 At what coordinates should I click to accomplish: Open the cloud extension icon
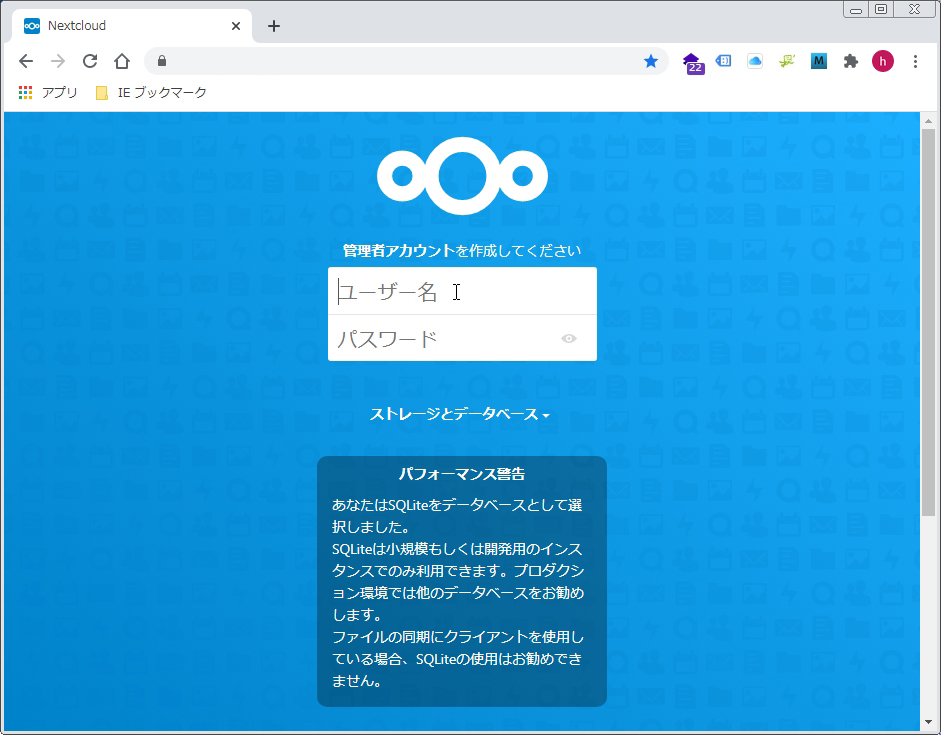tap(755, 61)
